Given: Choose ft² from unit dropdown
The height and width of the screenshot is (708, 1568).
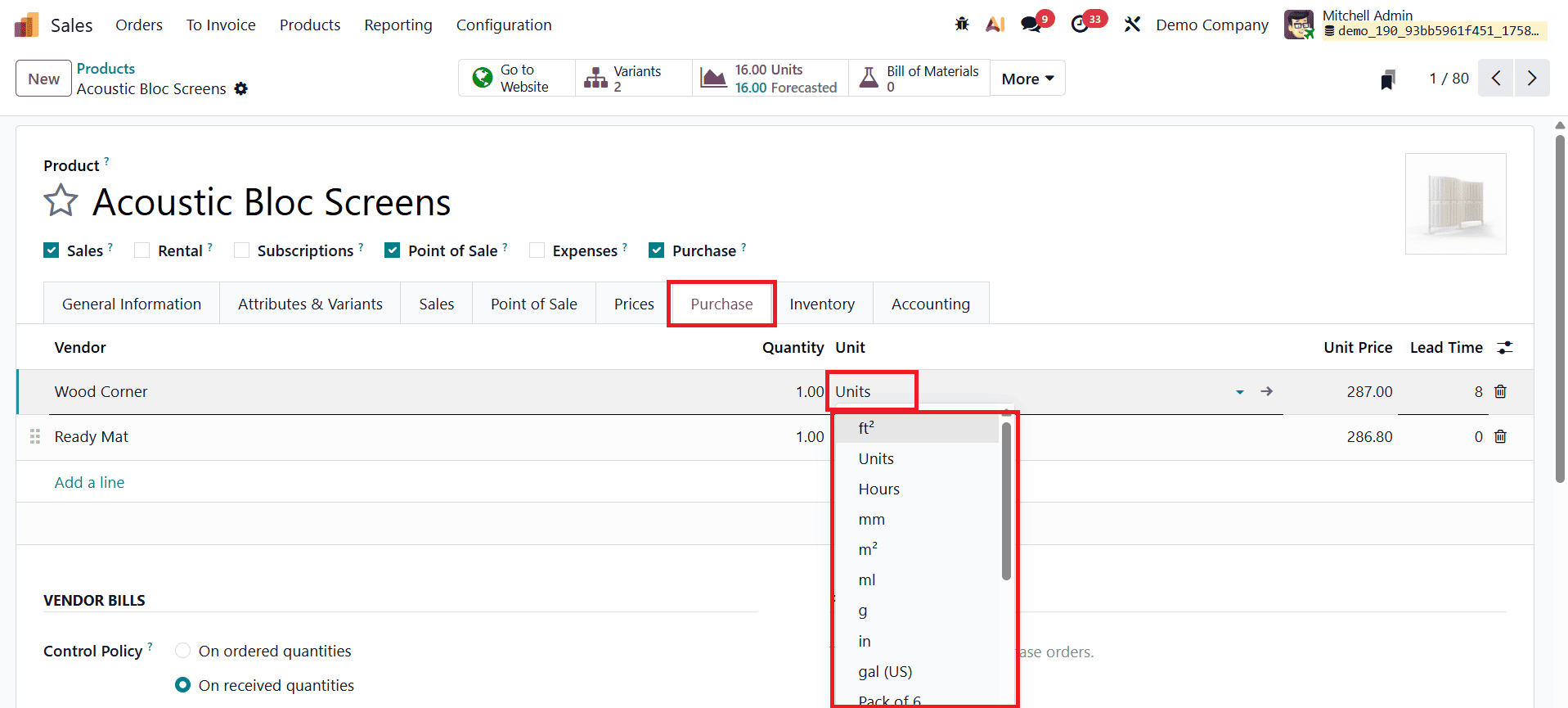Looking at the screenshot, I should 916,428.
